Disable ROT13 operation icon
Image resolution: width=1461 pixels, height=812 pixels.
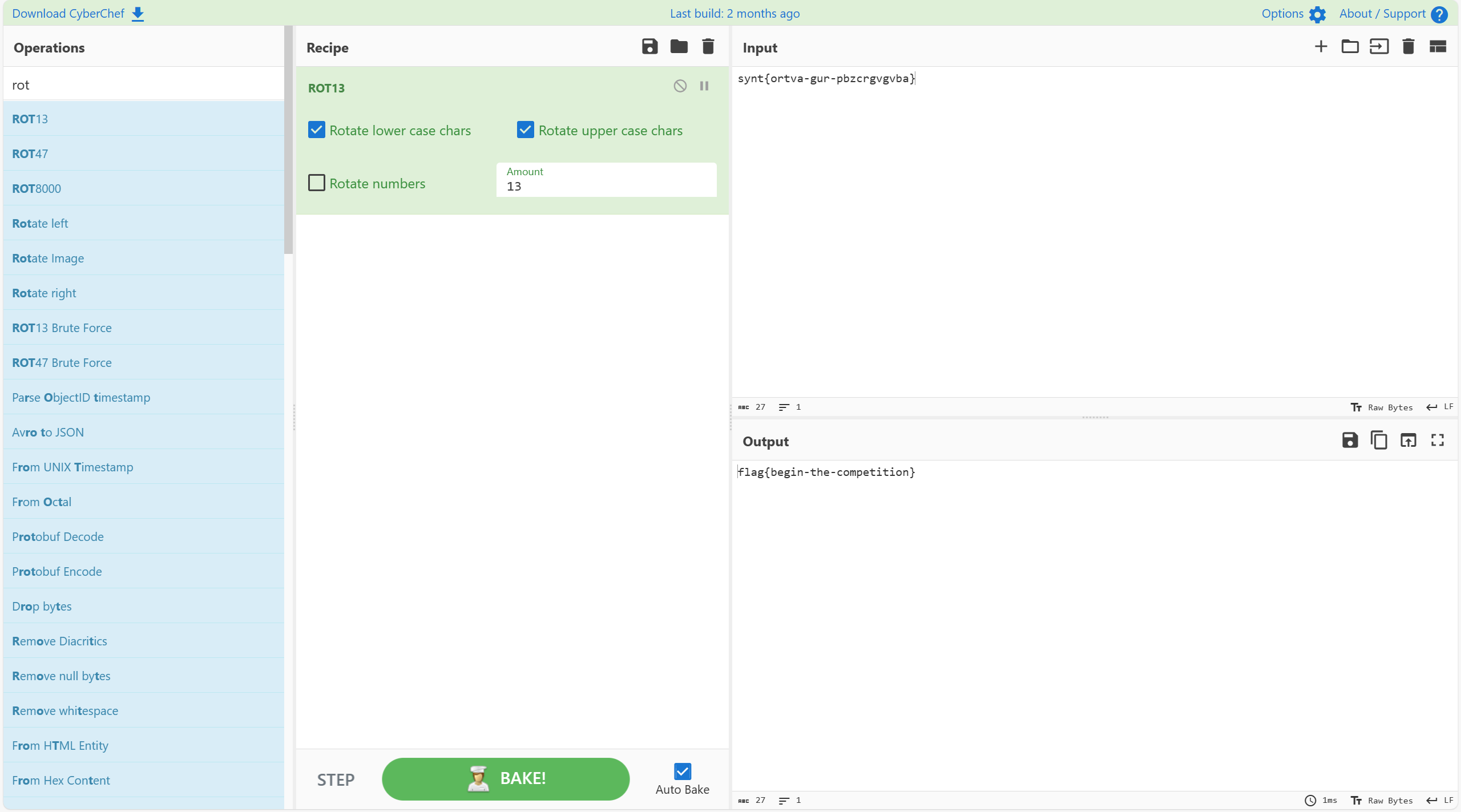point(680,86)
